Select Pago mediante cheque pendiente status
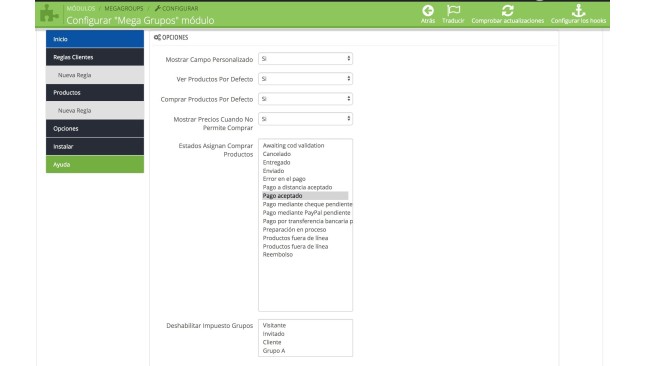This screenshot has height=366, width=646. 307,204
